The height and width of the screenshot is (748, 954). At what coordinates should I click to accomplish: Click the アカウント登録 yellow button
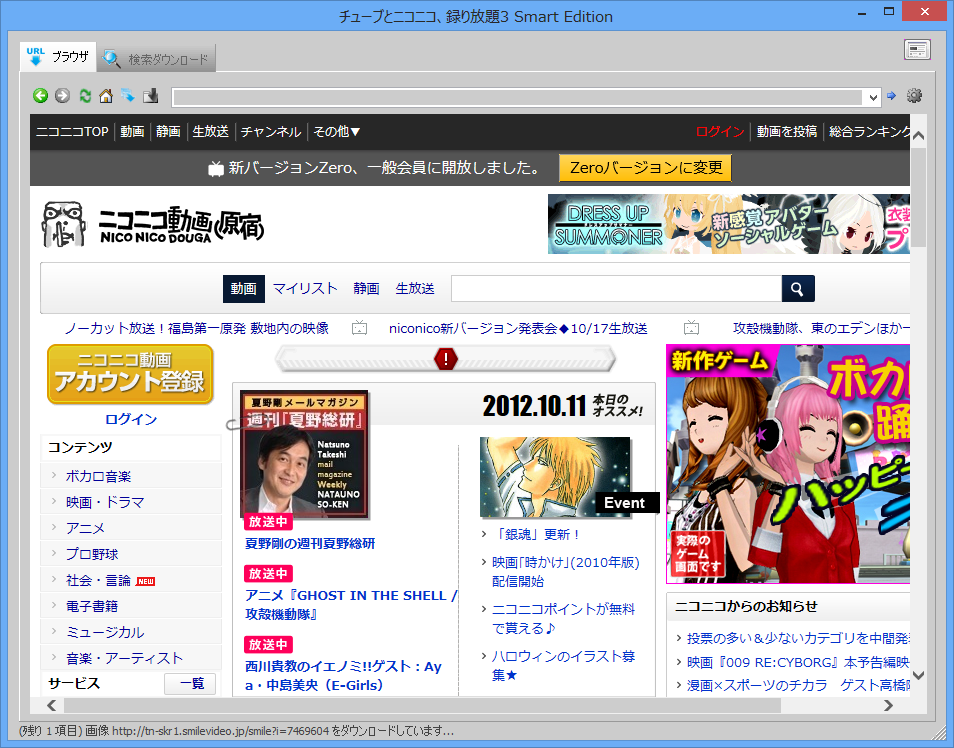pos(130,374)
